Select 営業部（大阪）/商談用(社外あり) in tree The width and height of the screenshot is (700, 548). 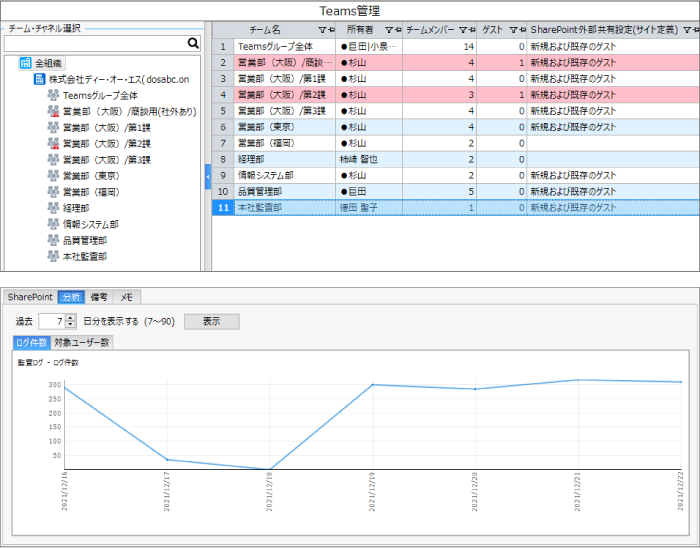(129, 112)
